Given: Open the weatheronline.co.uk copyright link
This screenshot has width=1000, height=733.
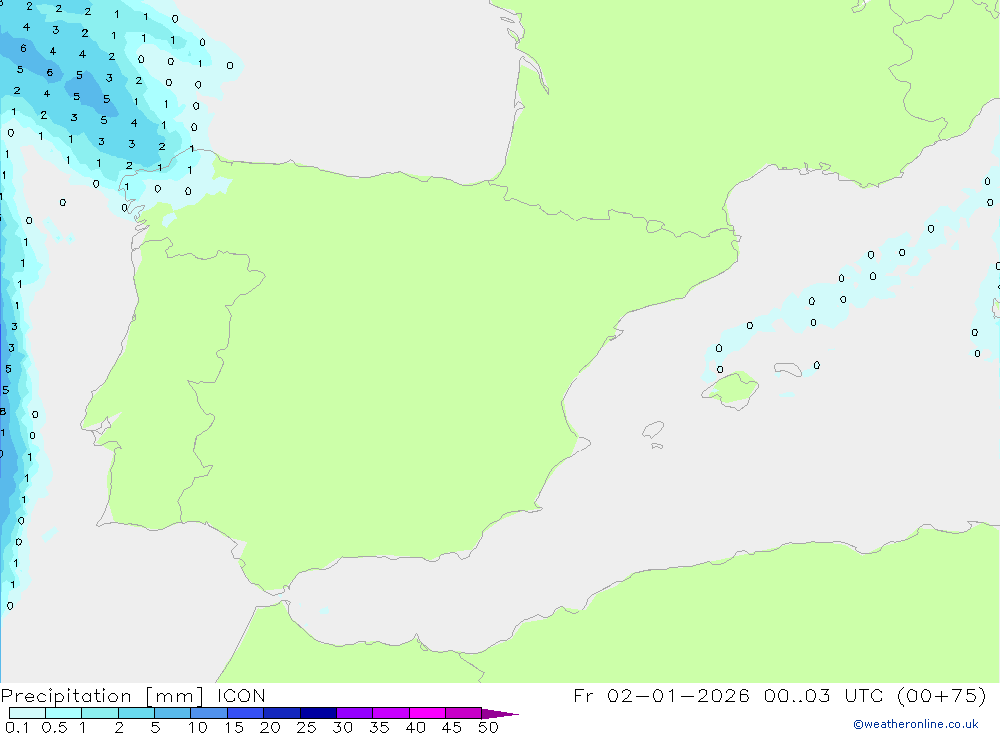Looking at the screenshot, I should [x=916, y=724].
